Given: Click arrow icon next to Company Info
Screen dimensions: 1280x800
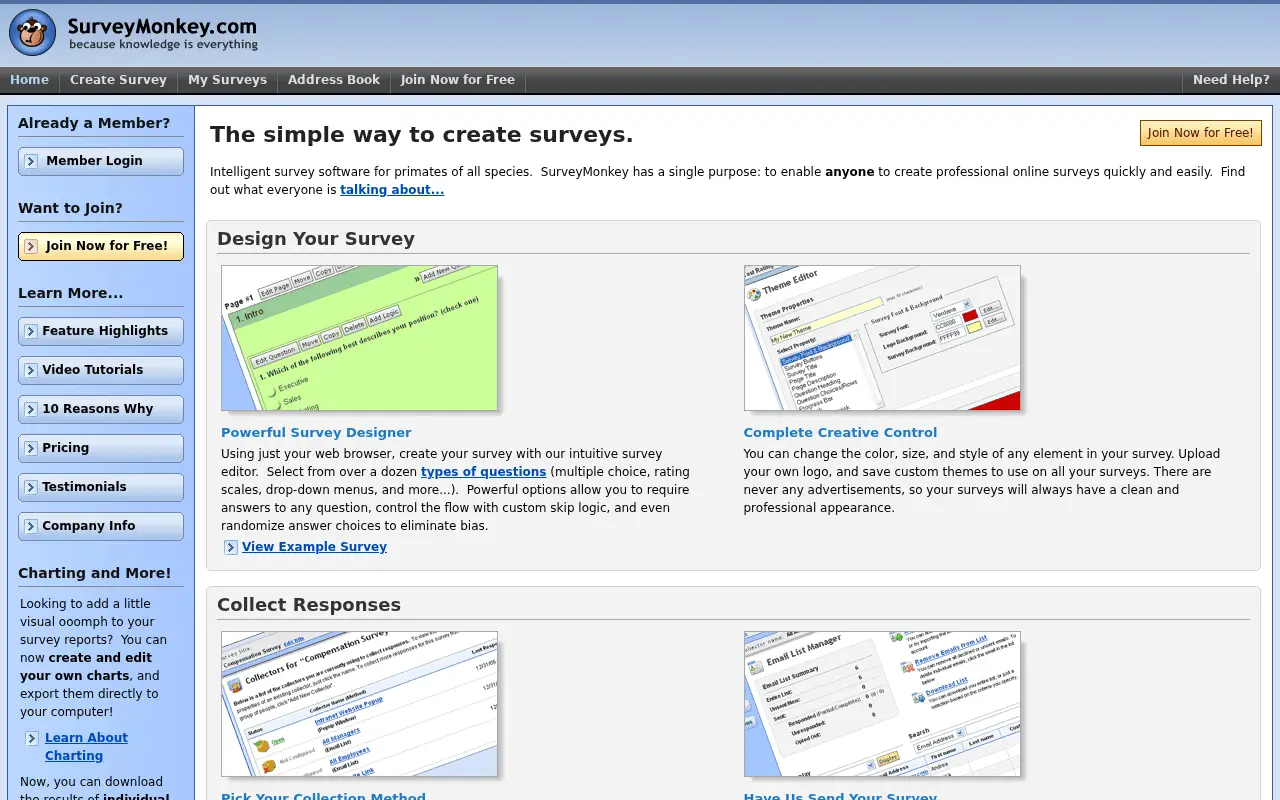Looking at the screenshot, I should click(x=30, y=526).
